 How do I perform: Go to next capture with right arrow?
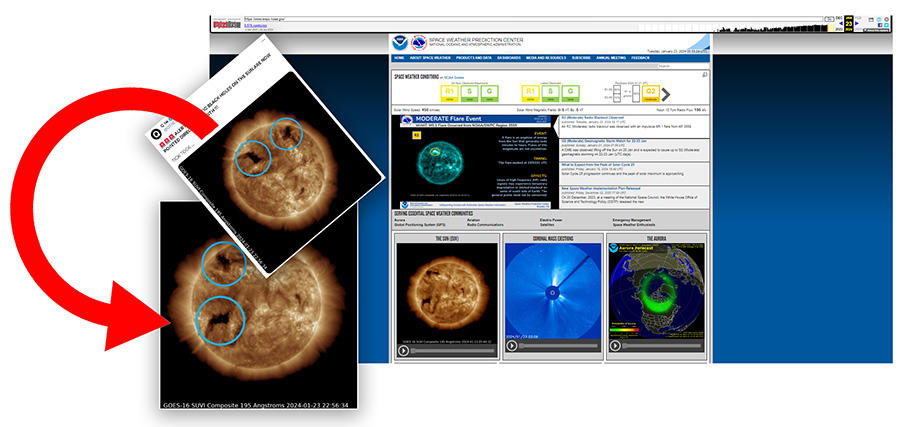857,24
